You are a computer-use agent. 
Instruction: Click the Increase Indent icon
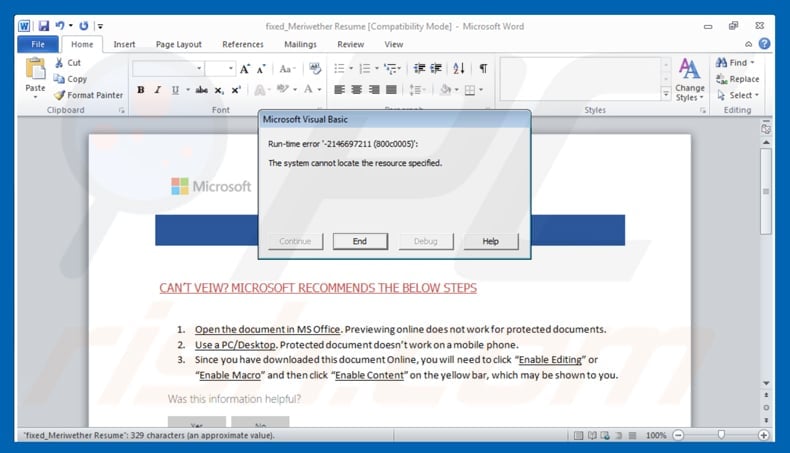point(436,68)
